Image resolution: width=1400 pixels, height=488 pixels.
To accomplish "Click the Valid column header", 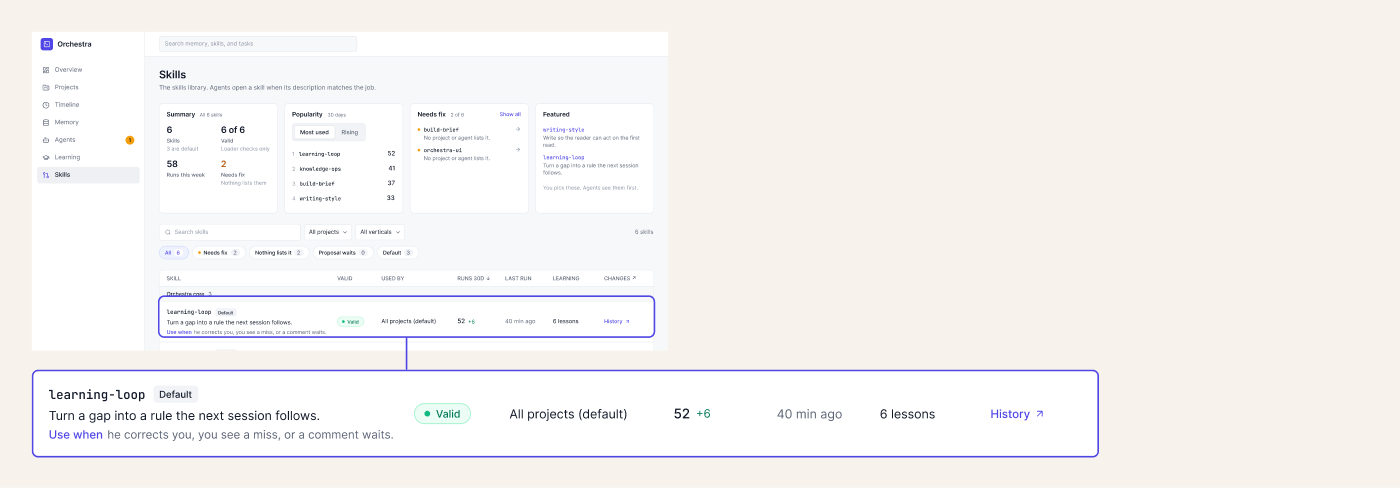I will click(345, 278).
